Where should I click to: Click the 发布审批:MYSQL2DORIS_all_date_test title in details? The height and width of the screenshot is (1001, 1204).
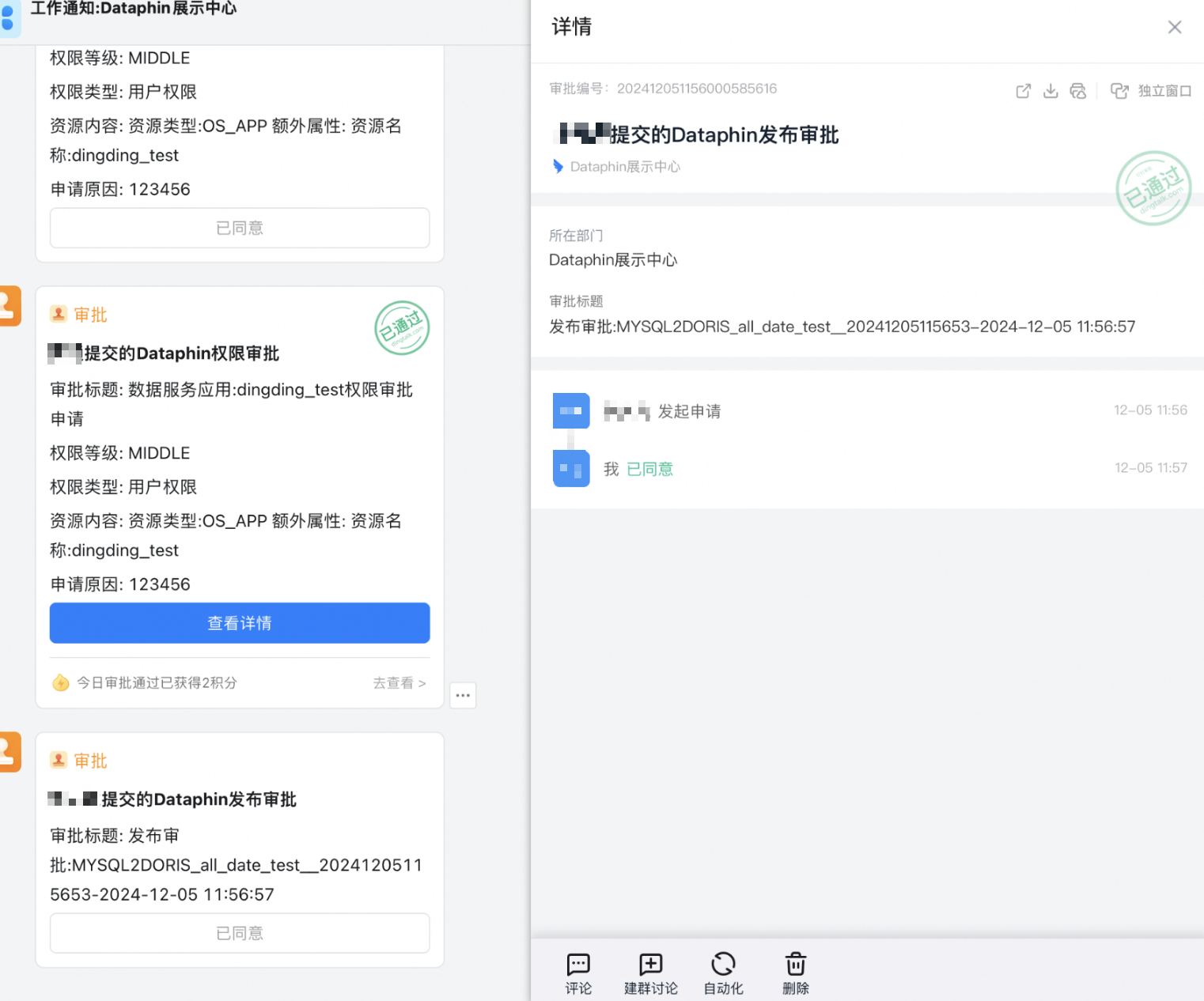(x=842, y=327)
